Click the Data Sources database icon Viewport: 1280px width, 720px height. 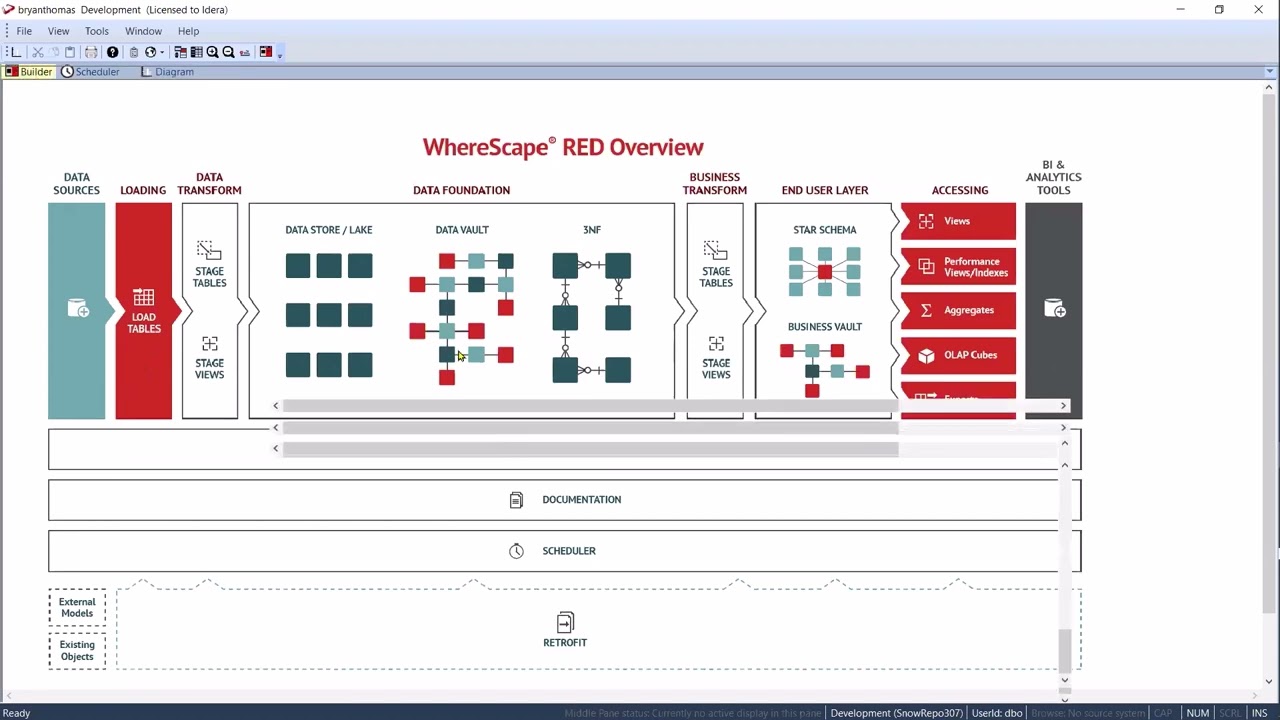77,309
